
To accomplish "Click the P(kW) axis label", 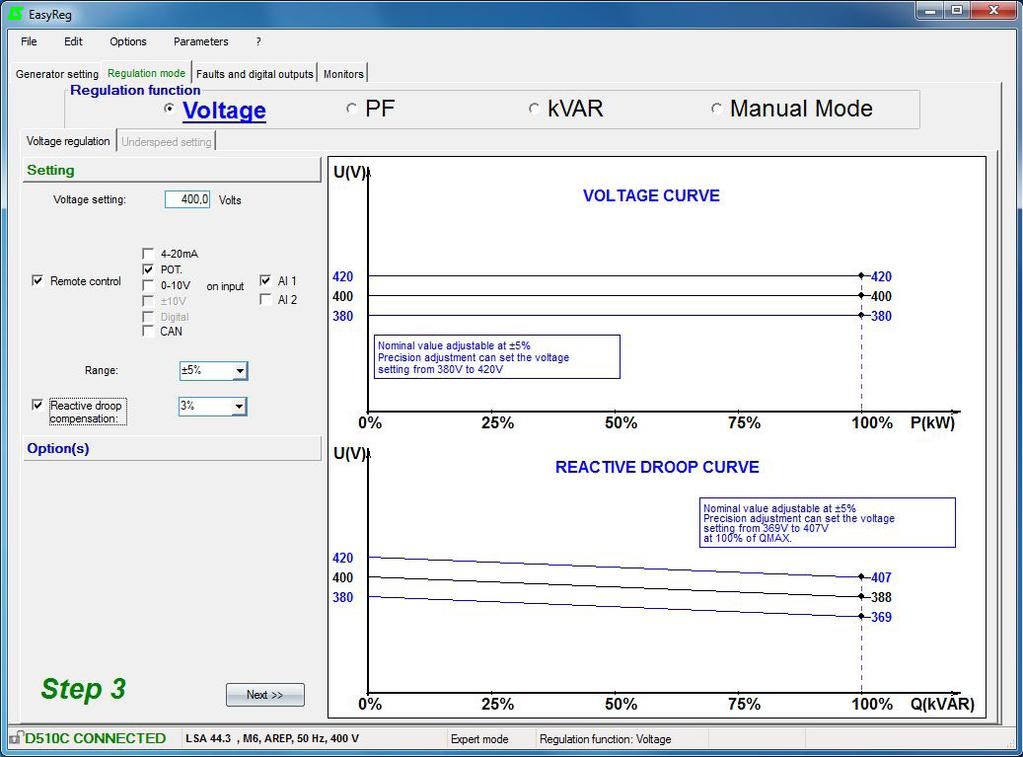I will coord(932,423).
